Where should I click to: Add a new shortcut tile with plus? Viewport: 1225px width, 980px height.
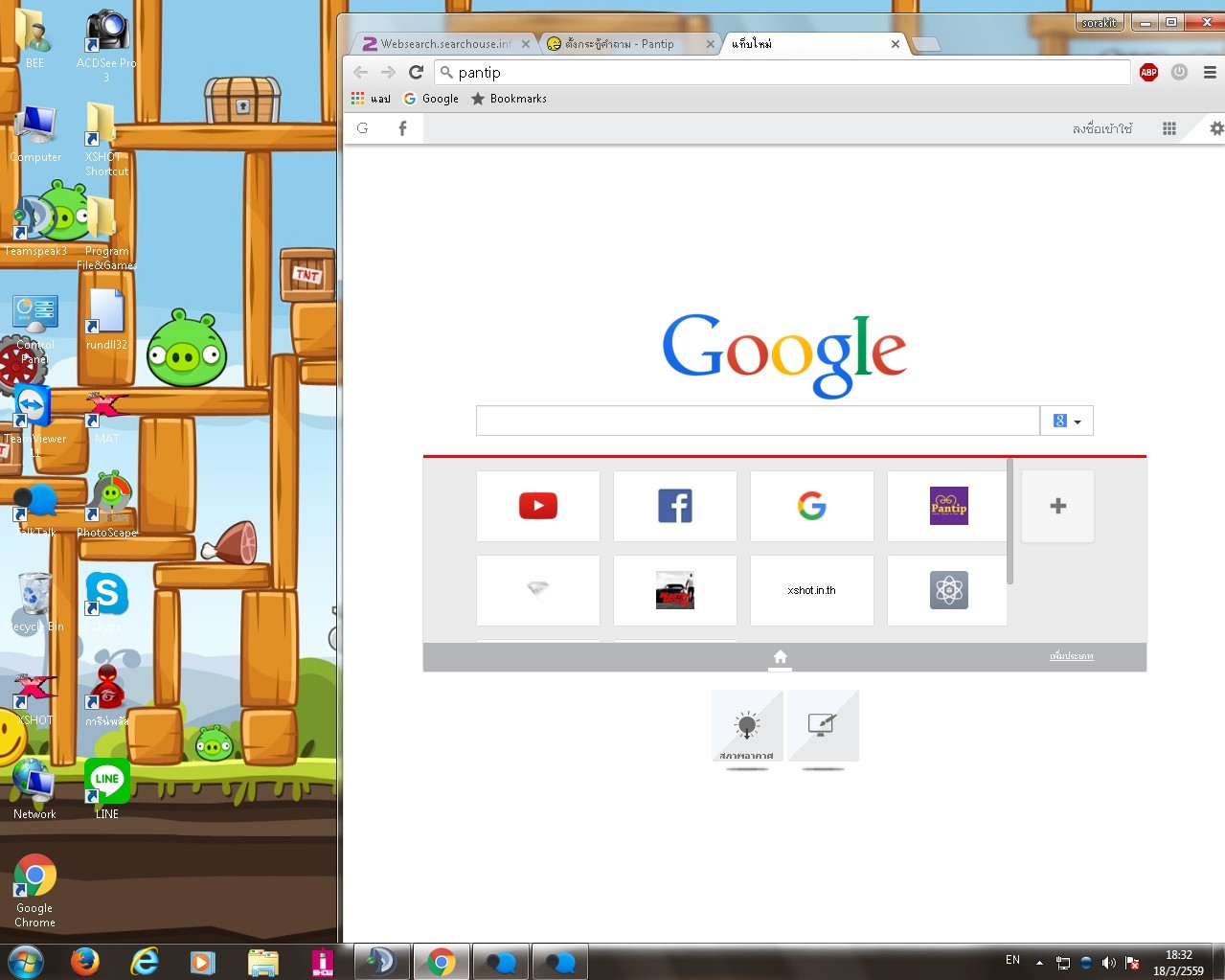click(1058, 506)
